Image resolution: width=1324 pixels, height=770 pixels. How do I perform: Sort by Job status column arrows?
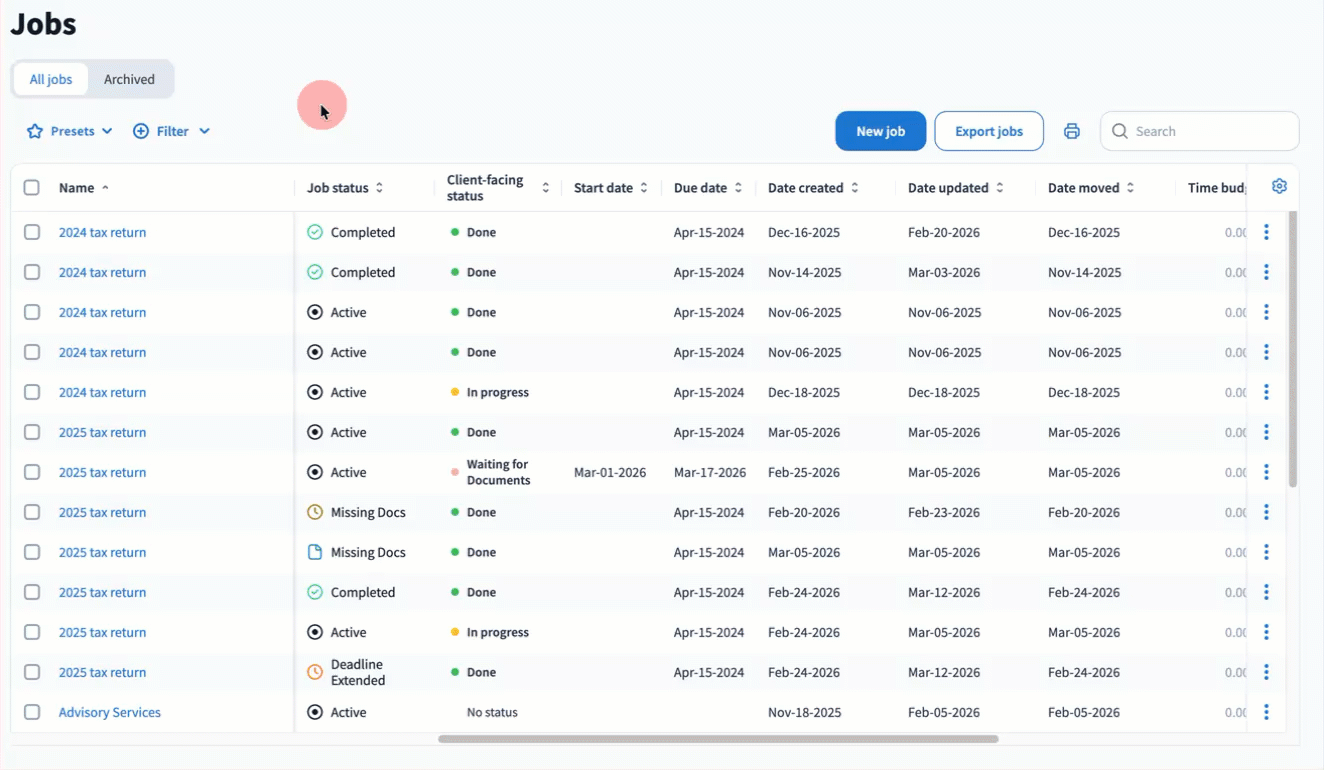pyautogui.click(x=379, y=188)
